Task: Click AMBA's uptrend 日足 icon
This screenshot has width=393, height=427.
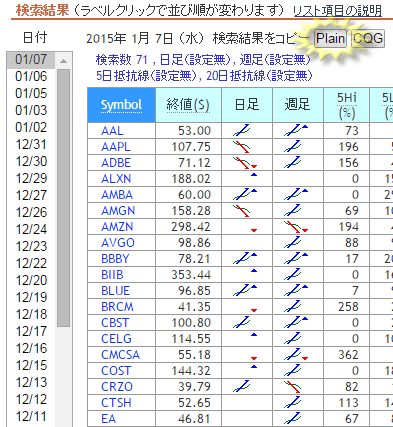Action: (242, 194)
